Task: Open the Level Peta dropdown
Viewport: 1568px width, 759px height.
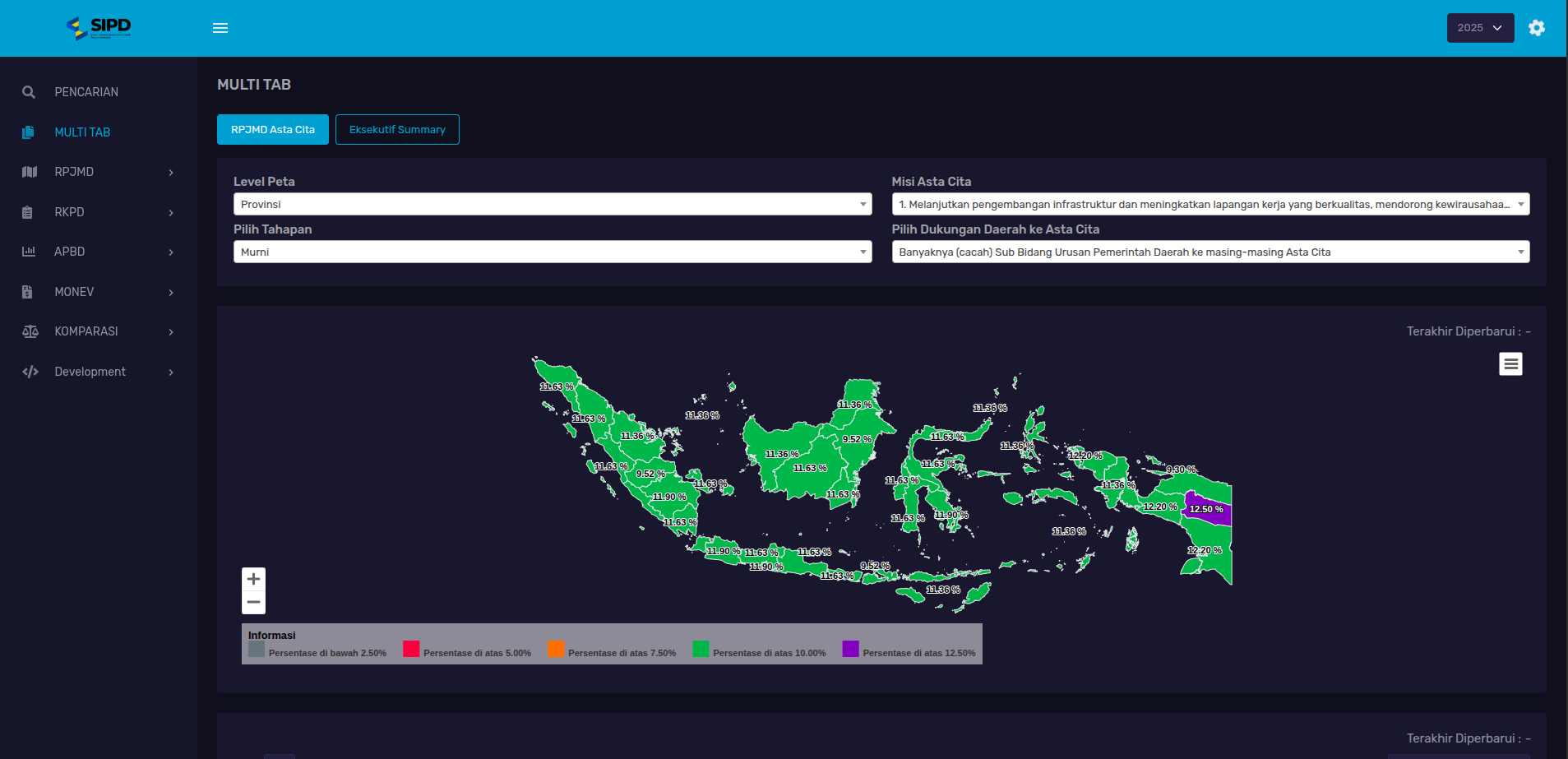Action: 552,204
